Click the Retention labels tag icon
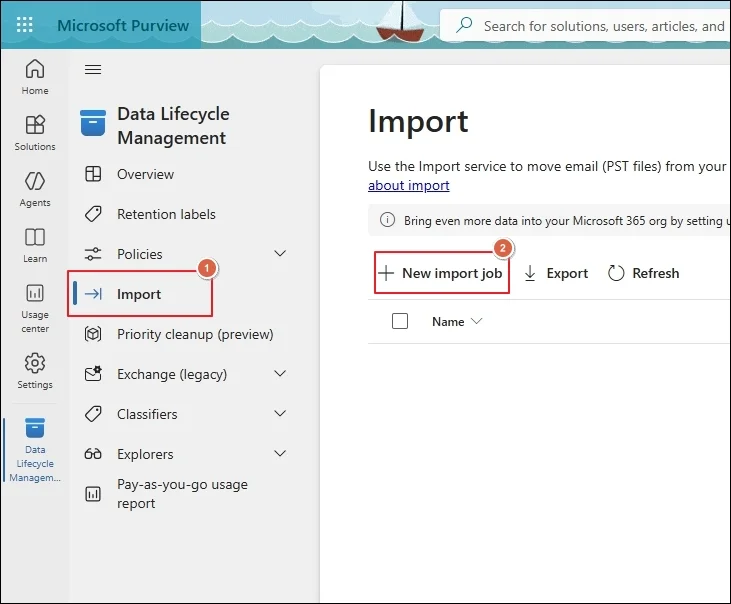Screen dimensions: 731x604 click(x=93, y=214)
